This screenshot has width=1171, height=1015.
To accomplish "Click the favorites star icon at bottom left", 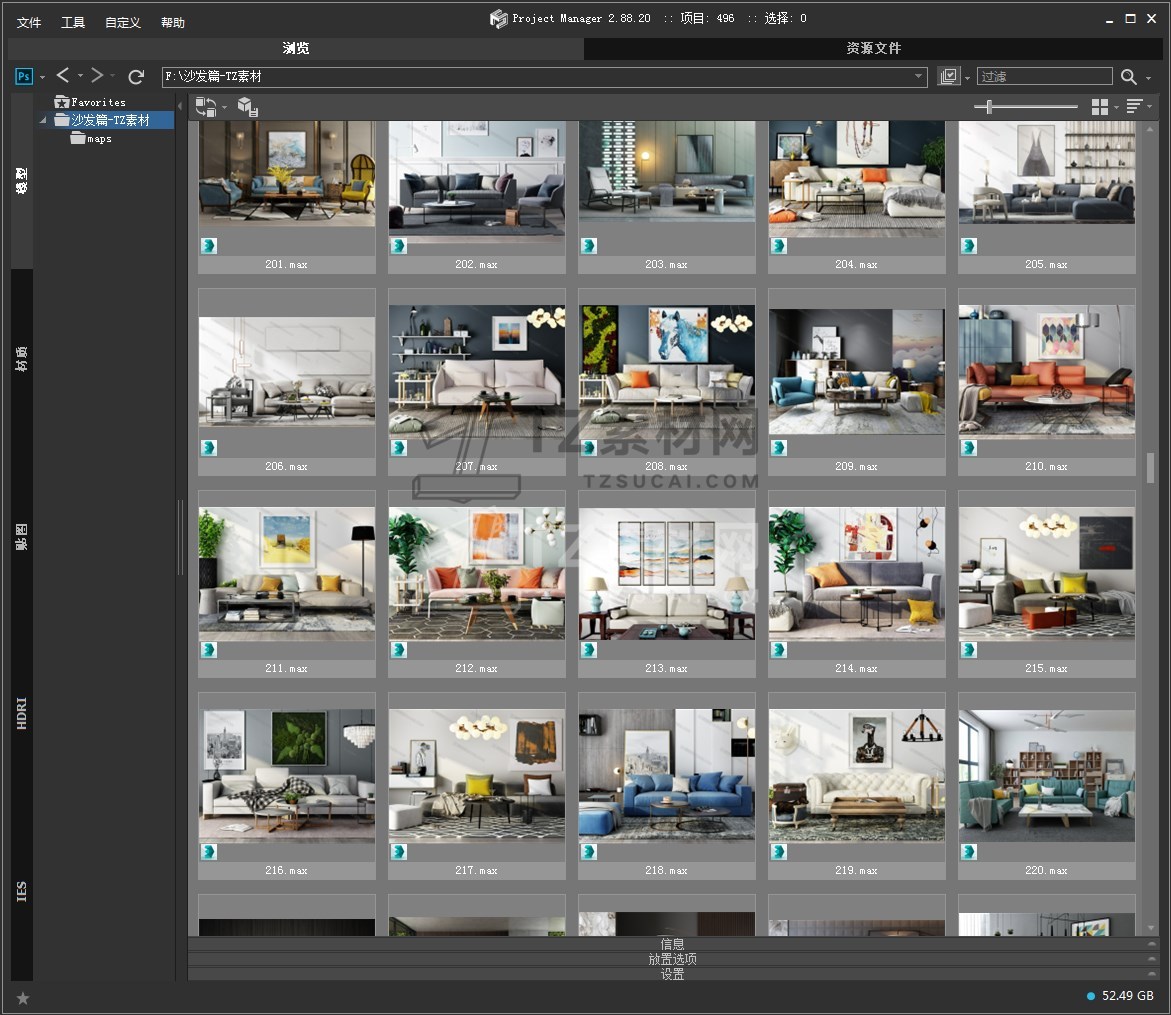I will click(x=23, y=998).
